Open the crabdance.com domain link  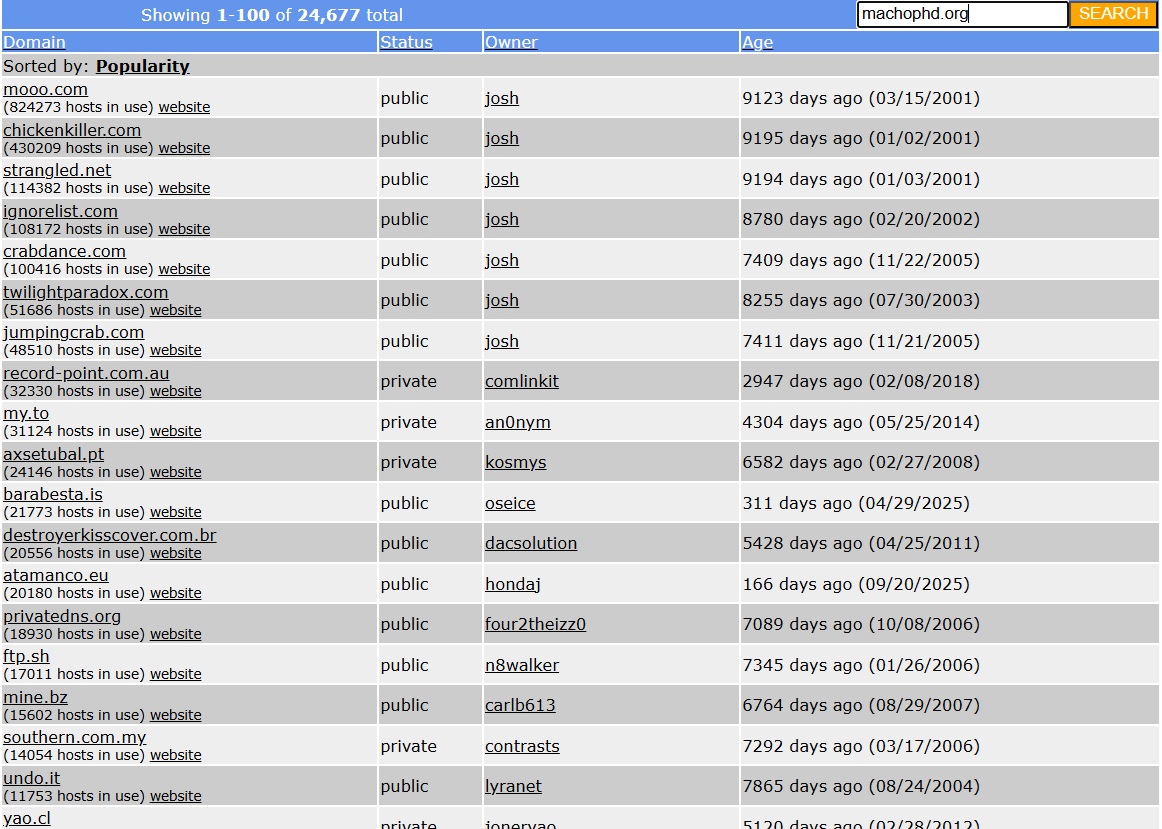pyautogui.click(x=64, y=251)
